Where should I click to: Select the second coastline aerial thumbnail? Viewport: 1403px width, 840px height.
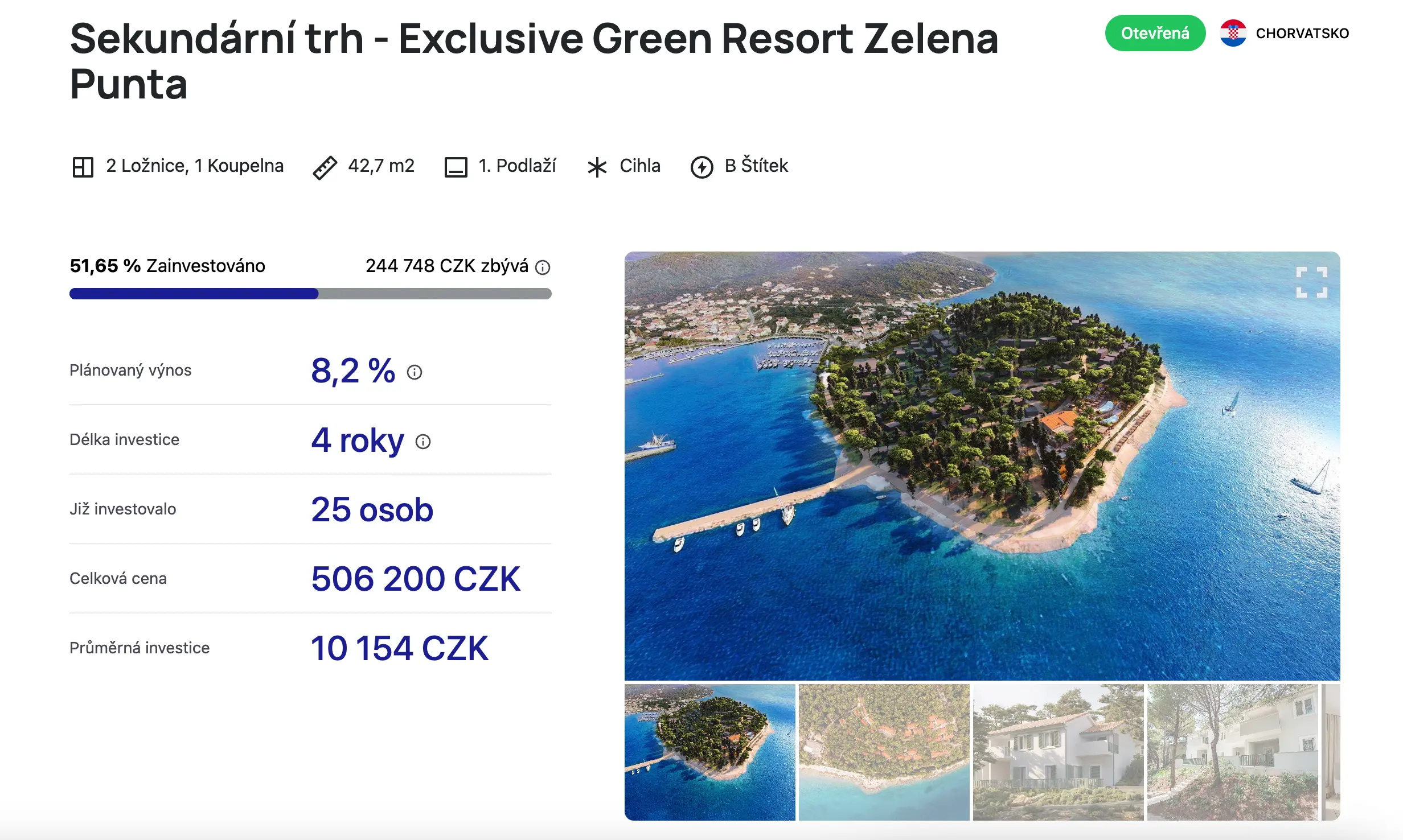point(884,752)
